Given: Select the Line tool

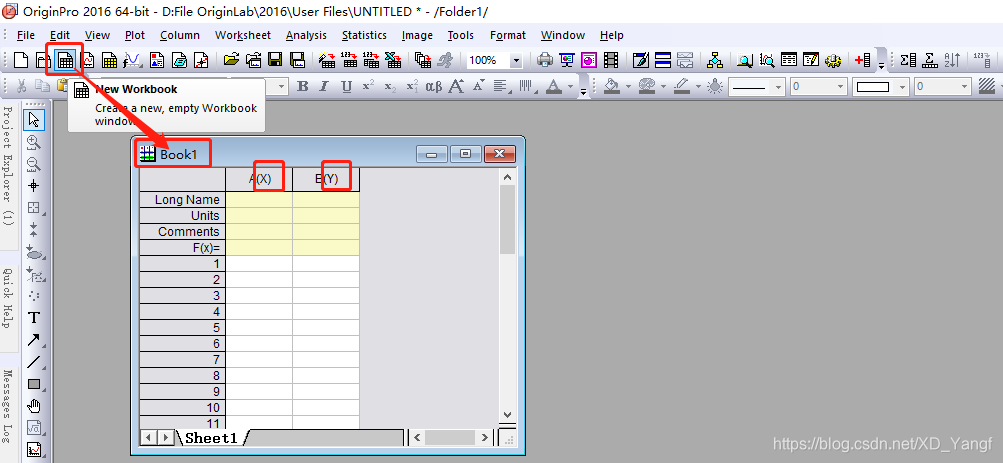Looking at the screenshot, I should pos(34,363).
